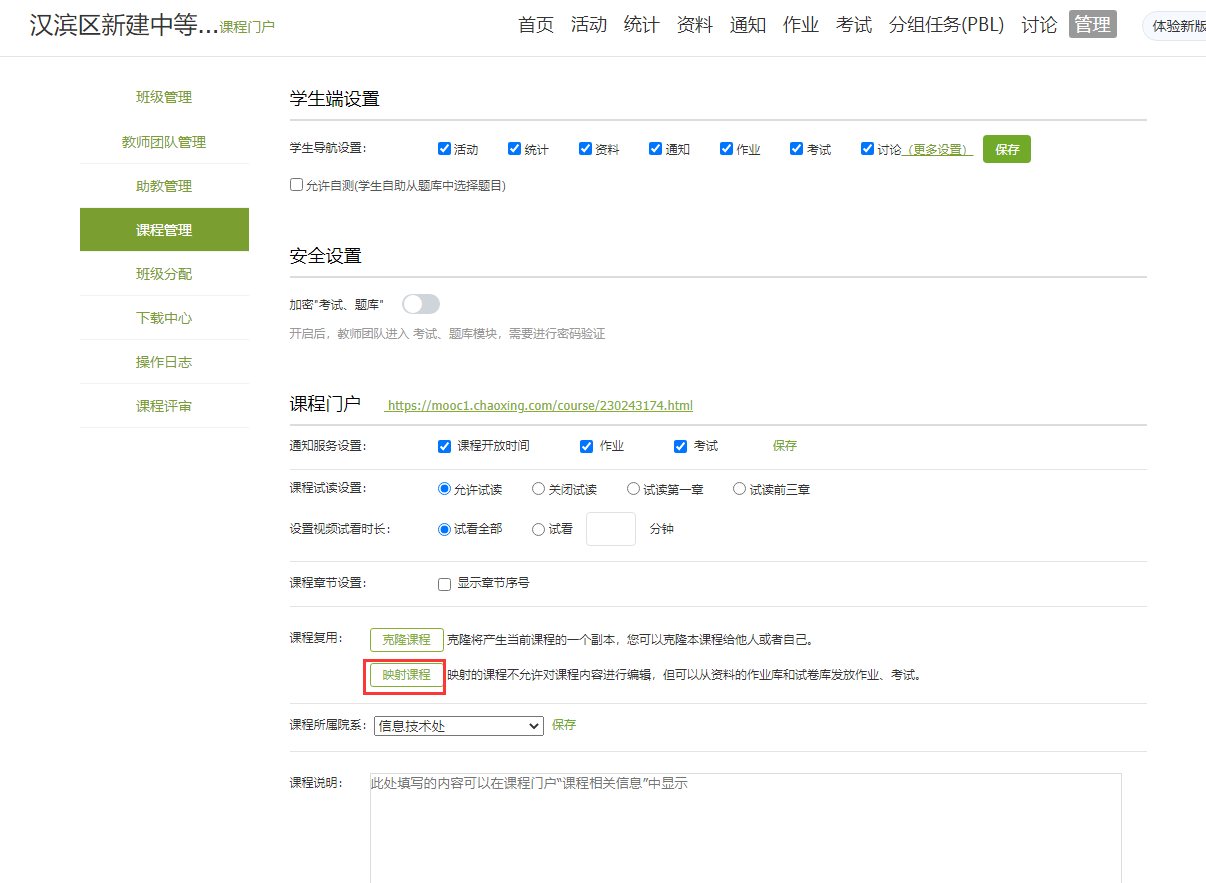Screen dimensions: 1206x883
Task: Uncheck 考试 in student navigation settings
Action: pyautogui.click(x=797, y=149)
